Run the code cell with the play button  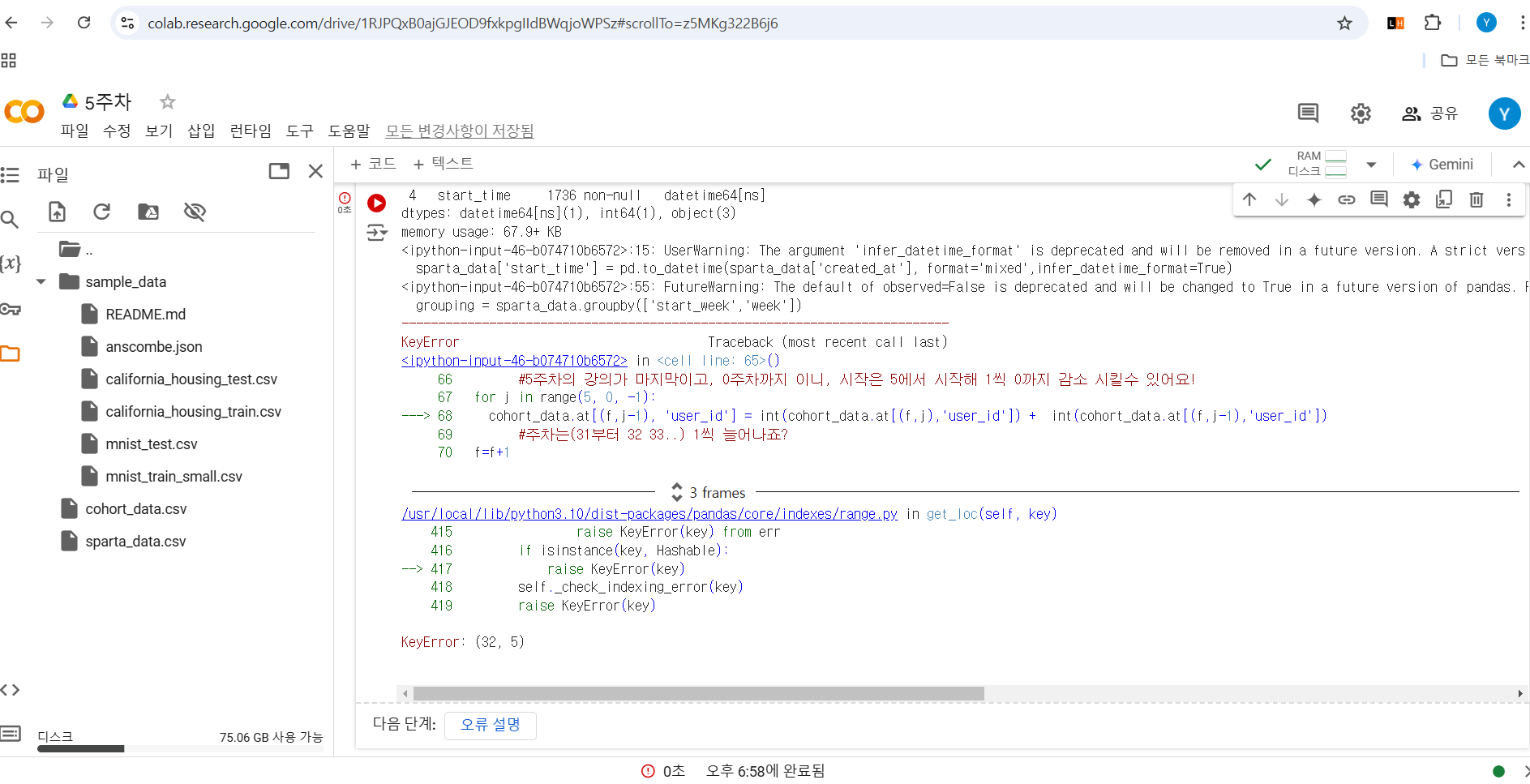pos(377,203)
